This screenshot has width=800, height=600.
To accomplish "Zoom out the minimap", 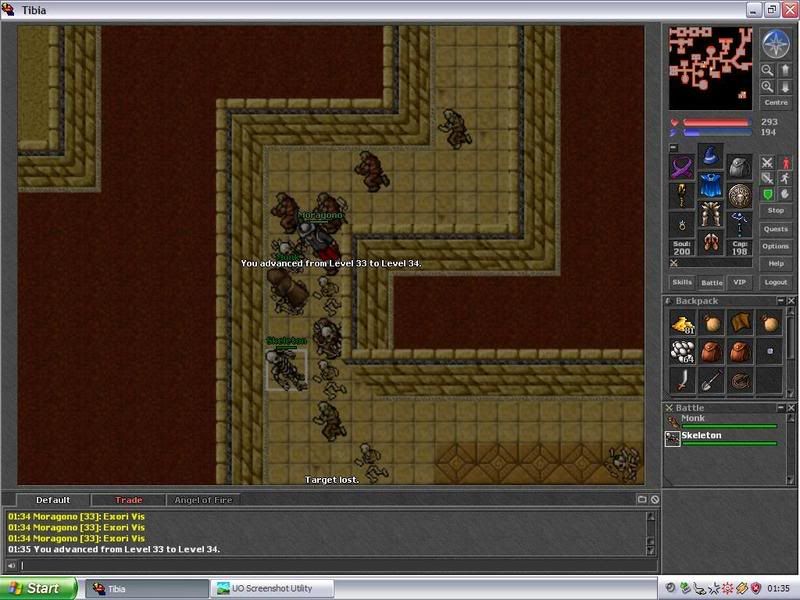I will pyautogui.click(x=767, y=70).
